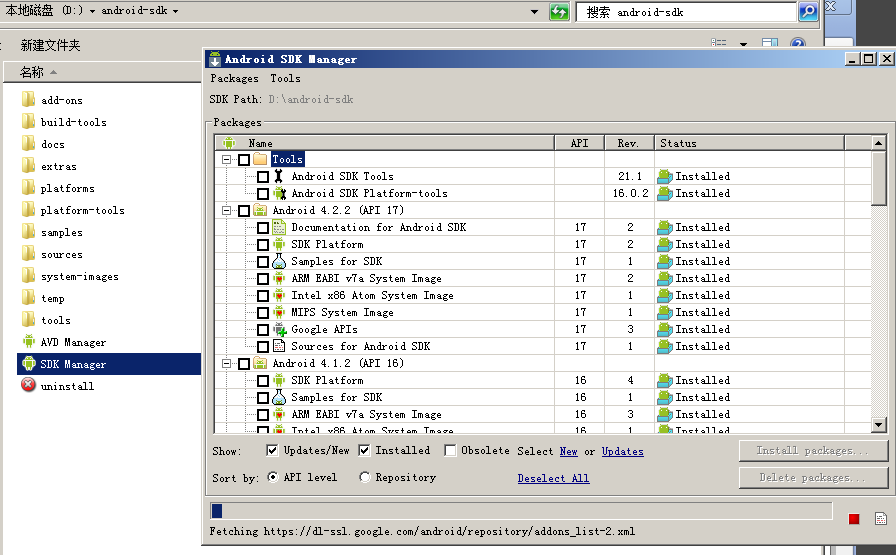Click the AVD Manager android icon in Explorer
Viewport: 896px width, 555px height.
(x=29, y=342)
